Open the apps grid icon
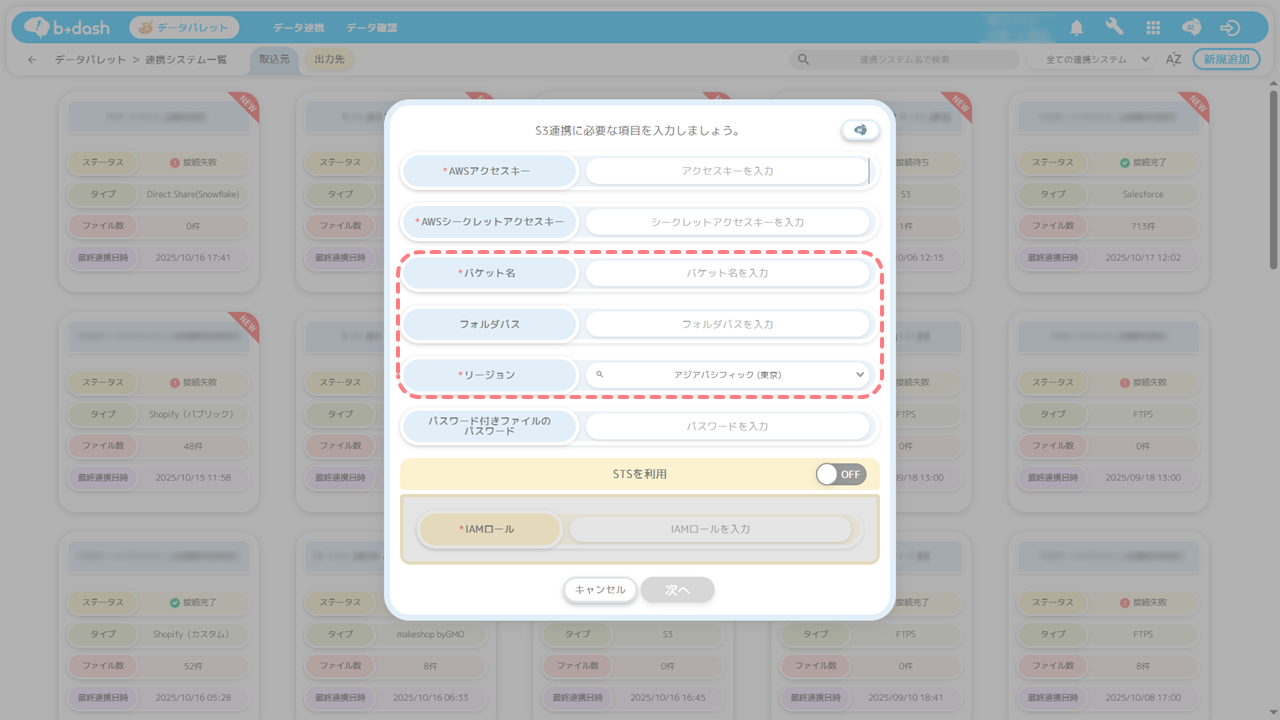 (x=1153, y=28)
